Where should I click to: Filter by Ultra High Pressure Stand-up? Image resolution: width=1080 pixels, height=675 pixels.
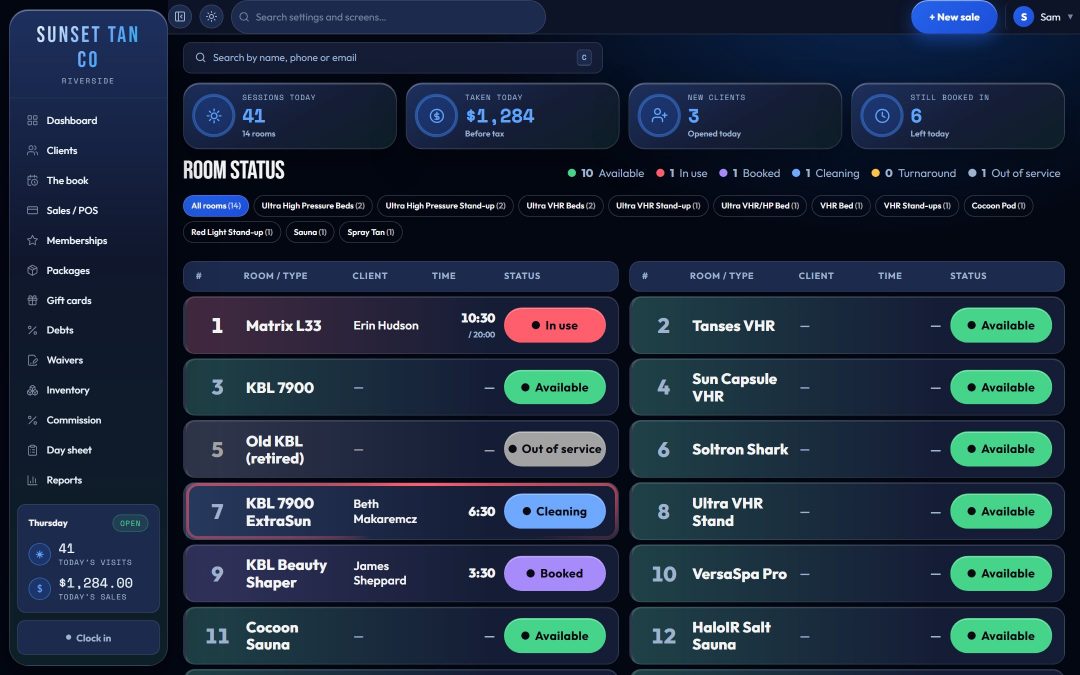(x=445, y=205)
